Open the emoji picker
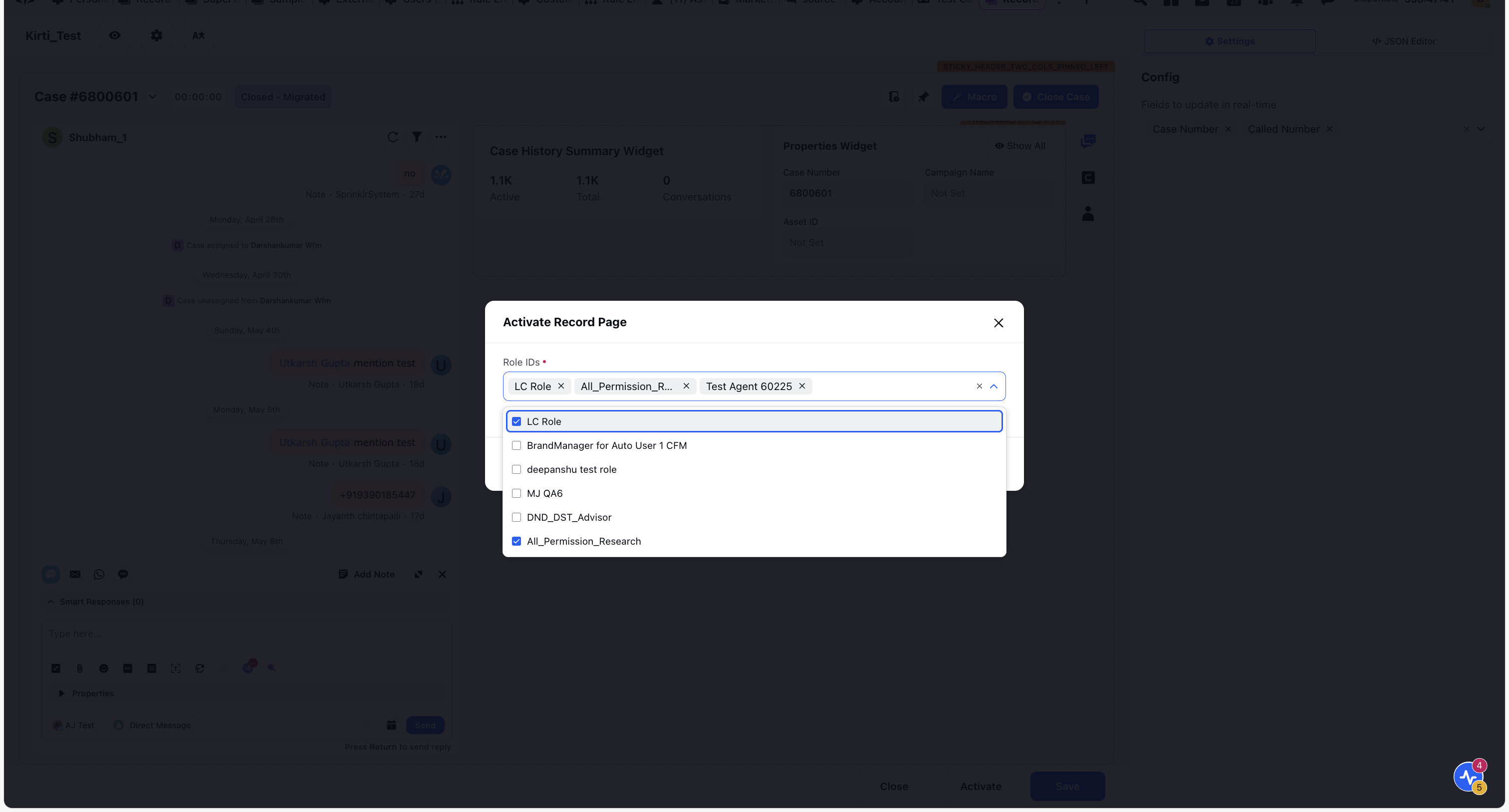 (x=104, y=668)
